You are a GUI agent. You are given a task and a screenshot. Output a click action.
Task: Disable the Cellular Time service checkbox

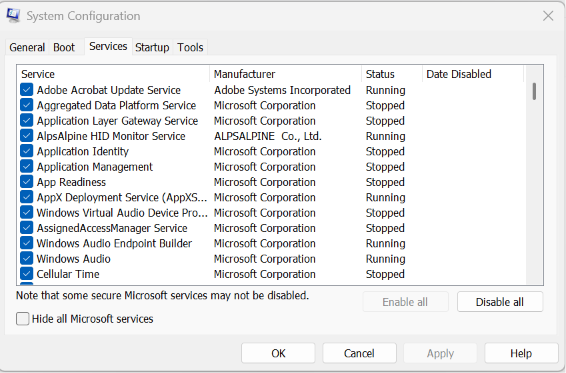coord(27,274)
